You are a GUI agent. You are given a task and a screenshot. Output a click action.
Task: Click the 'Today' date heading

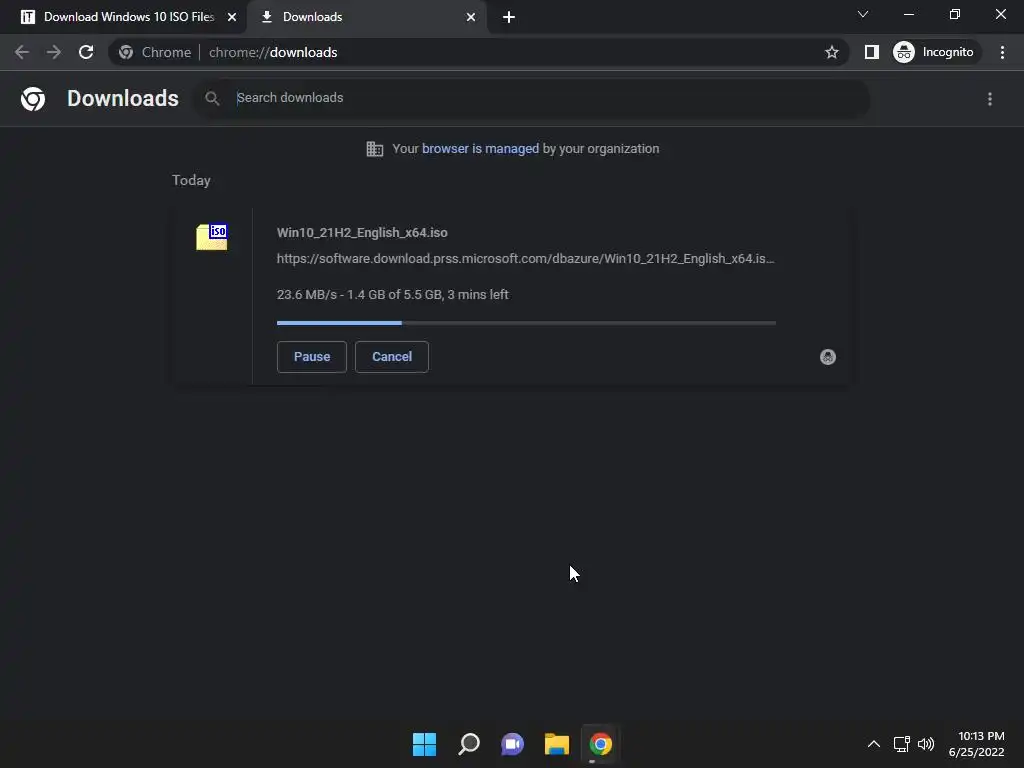coord(191,180)
